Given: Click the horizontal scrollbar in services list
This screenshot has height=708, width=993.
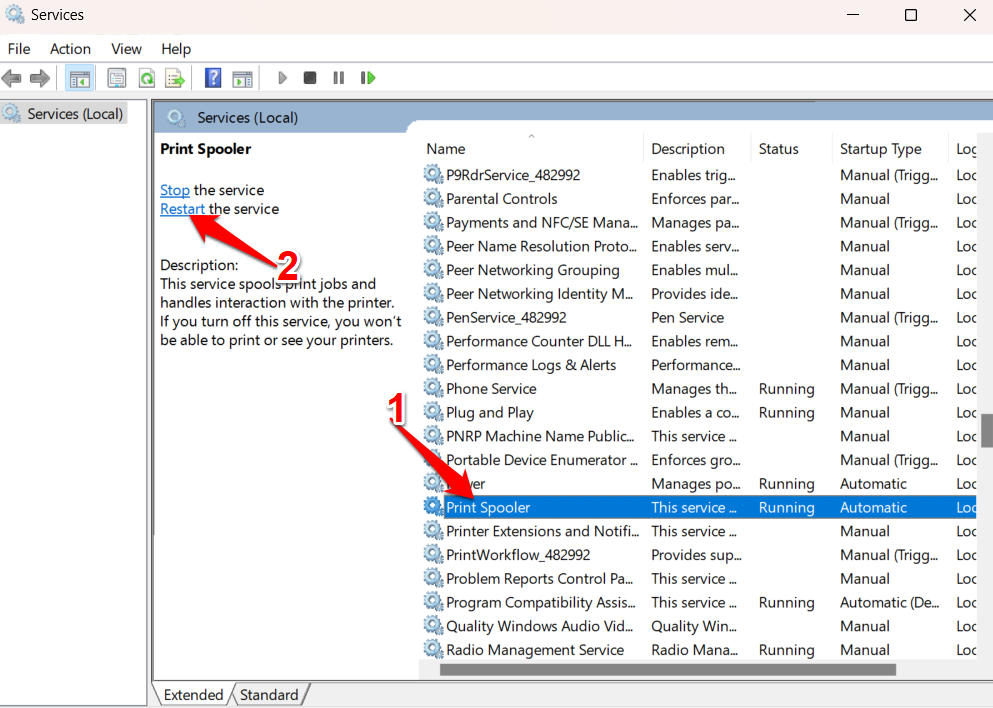Looking at the screenshot, I should pos(667,670).
